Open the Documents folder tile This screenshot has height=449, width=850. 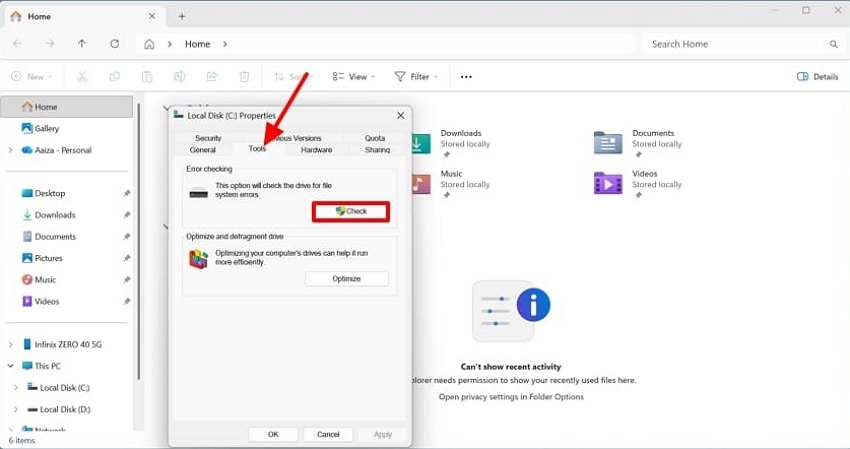(x=638, y=144)
